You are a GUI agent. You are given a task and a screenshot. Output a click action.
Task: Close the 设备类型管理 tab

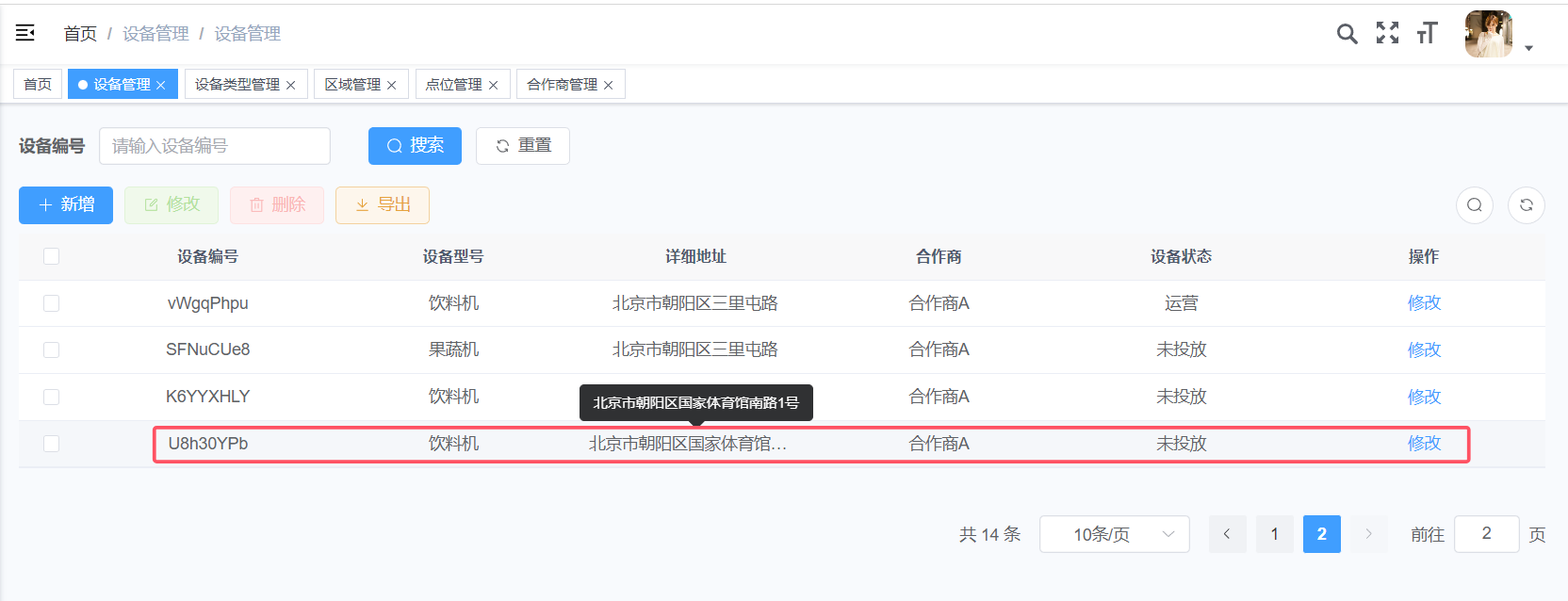[291, 85]
